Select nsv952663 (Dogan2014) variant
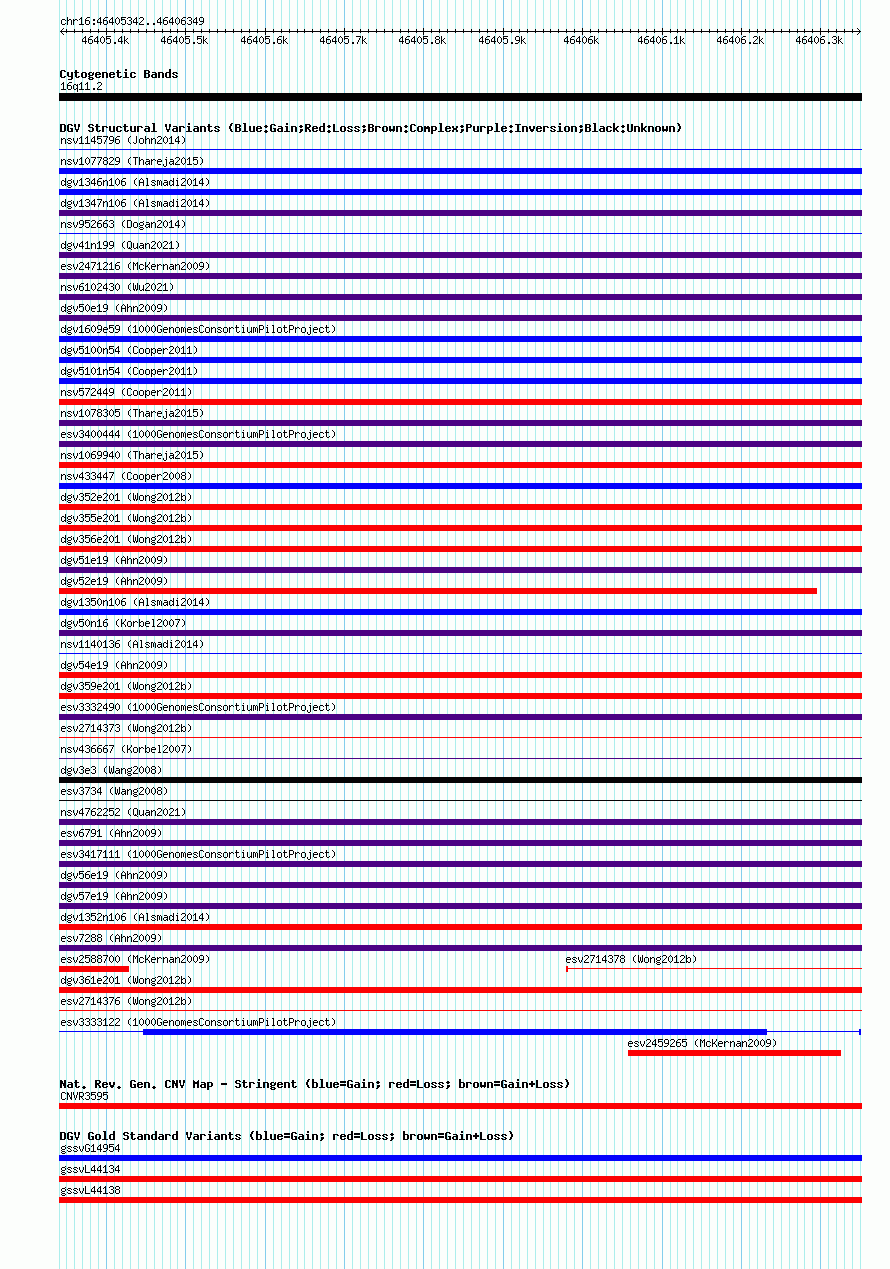890x1269 pixels. [123, 224]
